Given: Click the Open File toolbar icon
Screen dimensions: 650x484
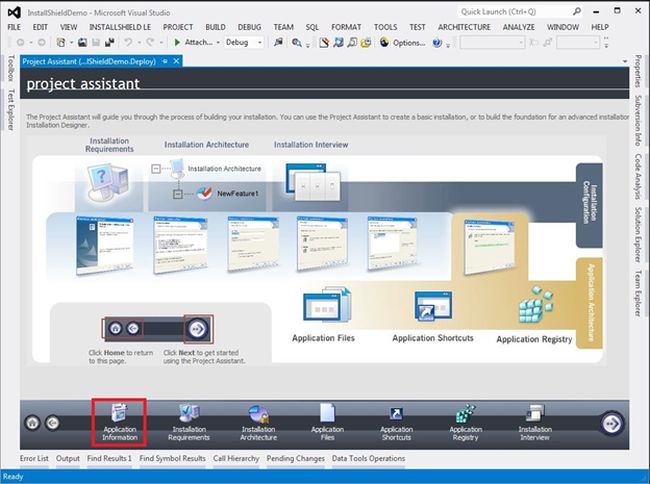Looking at the screenshot, I should [82, 42].
